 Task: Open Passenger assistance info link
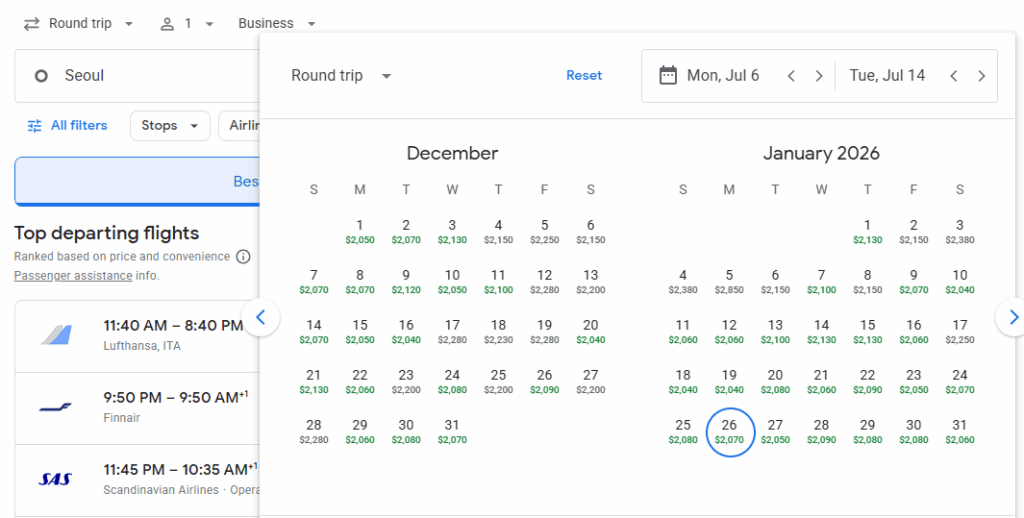(73, 275)
